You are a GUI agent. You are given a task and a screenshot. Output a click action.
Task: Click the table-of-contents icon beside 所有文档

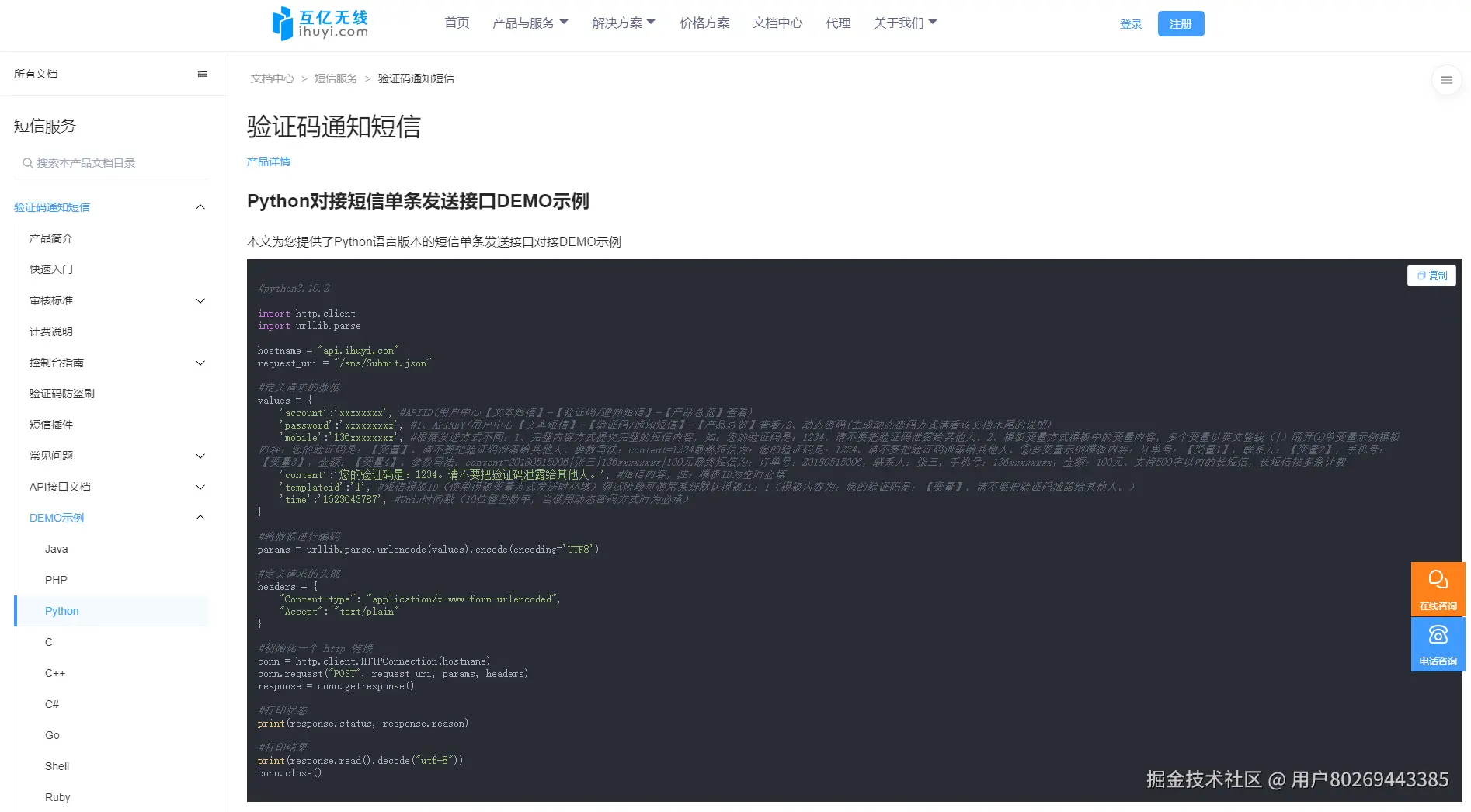pos(202,74)
